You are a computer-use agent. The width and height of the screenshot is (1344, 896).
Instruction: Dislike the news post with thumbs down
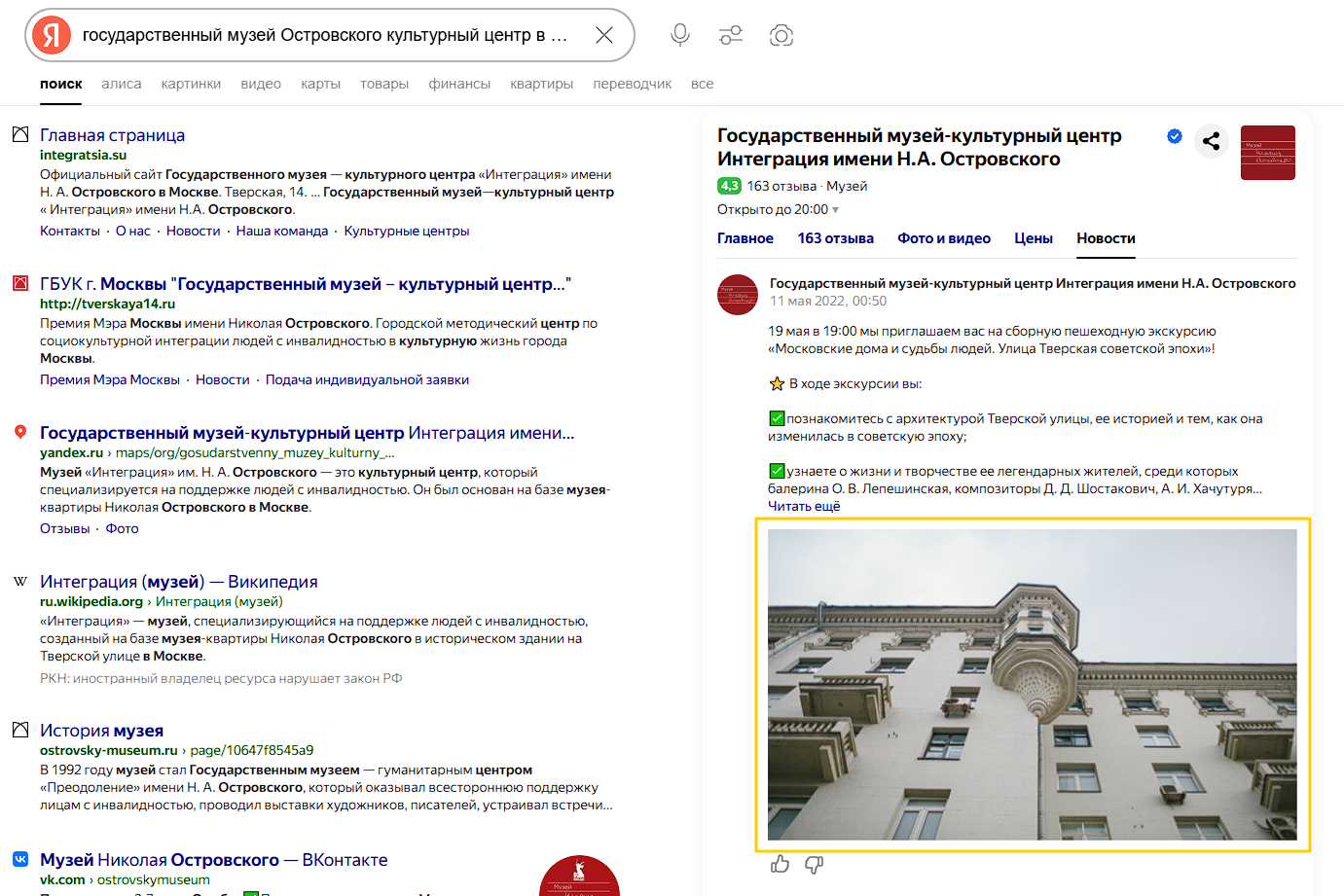pos(814,864)
